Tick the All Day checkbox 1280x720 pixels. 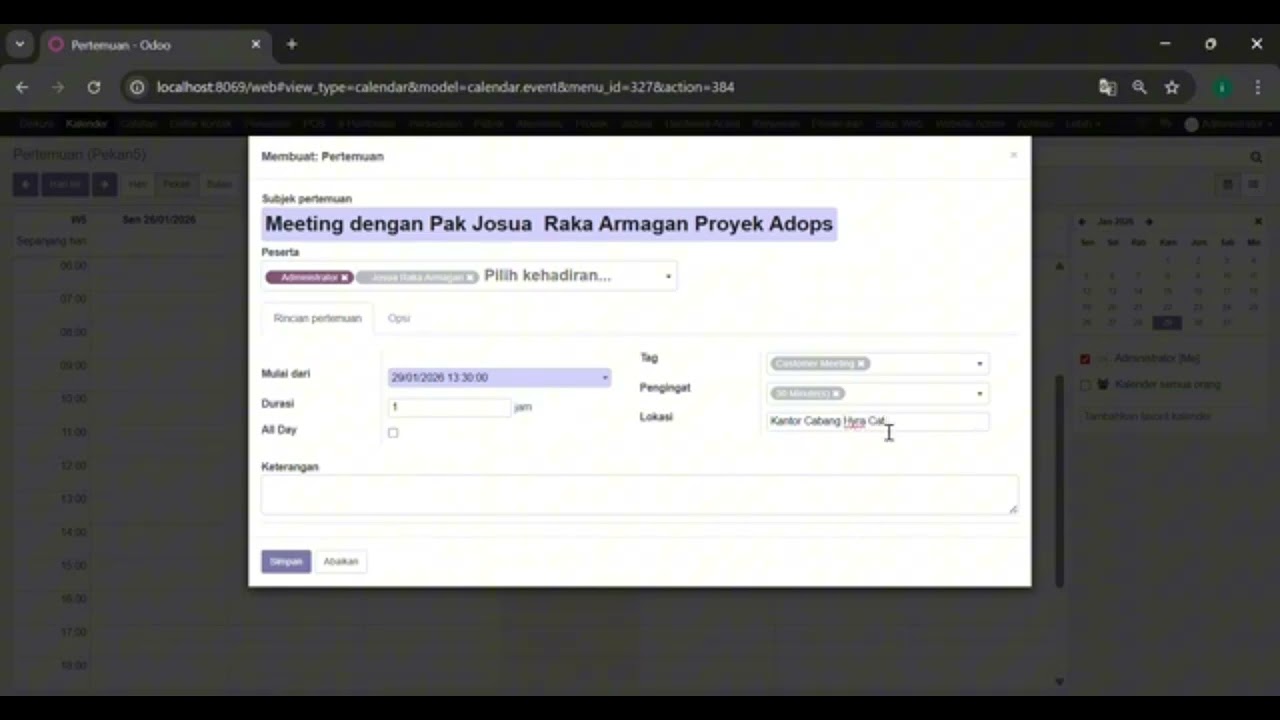tap(393, 433)
